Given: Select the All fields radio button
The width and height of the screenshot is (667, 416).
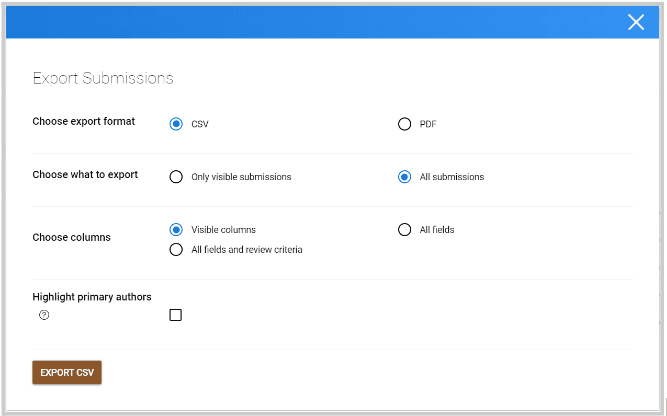Looking at the screenshot, I should 405,230.
